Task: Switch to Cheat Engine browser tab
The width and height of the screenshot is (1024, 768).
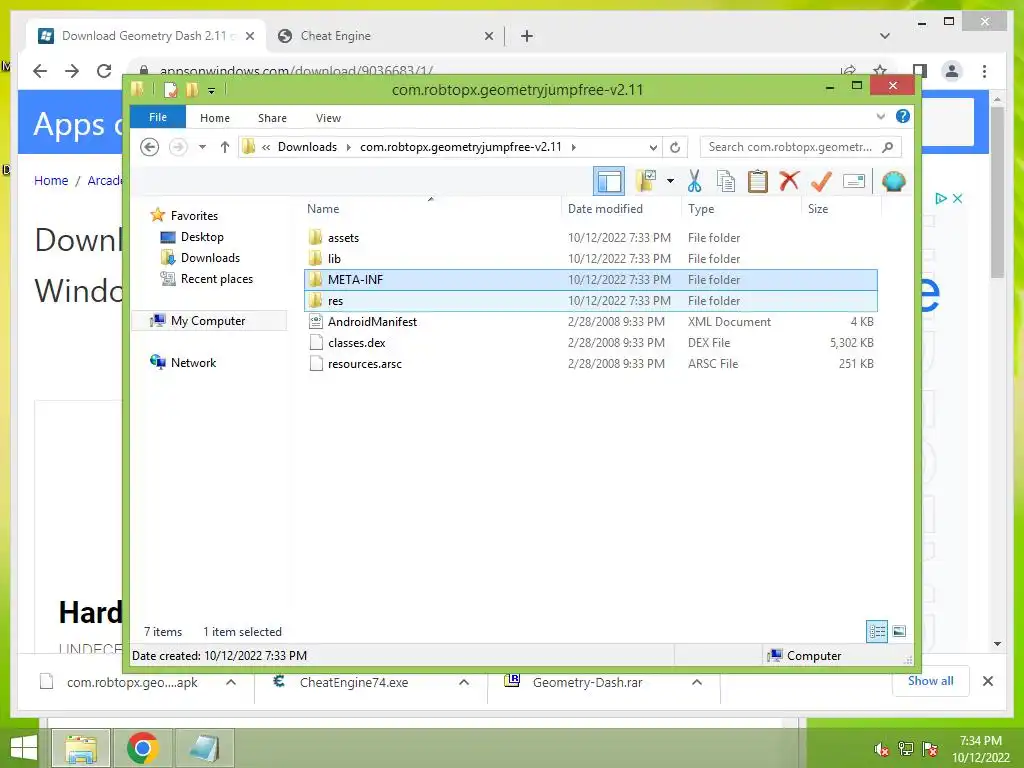Action: pyautogui.click(x=385, y=36)
